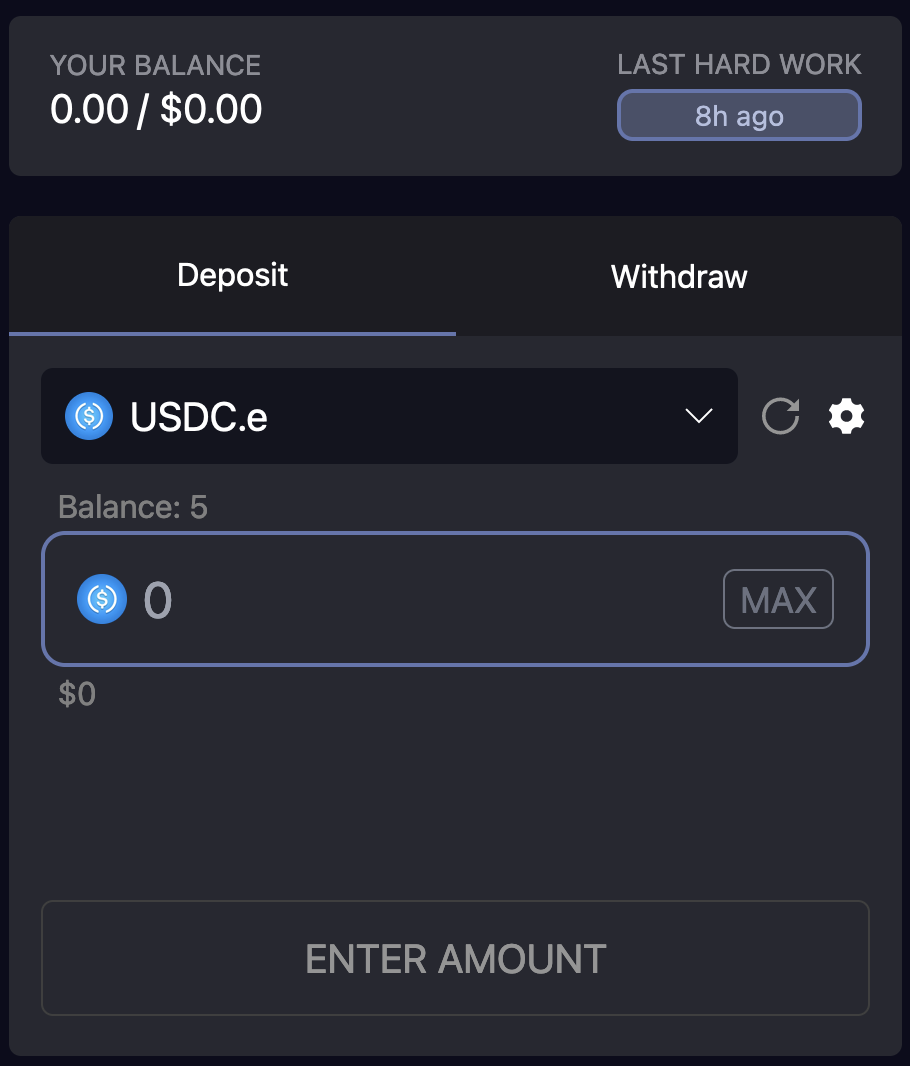Image resolution: width=910 pixels, height=1066 pixels.
Task: Click the $0 value below the amount field
Action: click(x=77, y=694)
